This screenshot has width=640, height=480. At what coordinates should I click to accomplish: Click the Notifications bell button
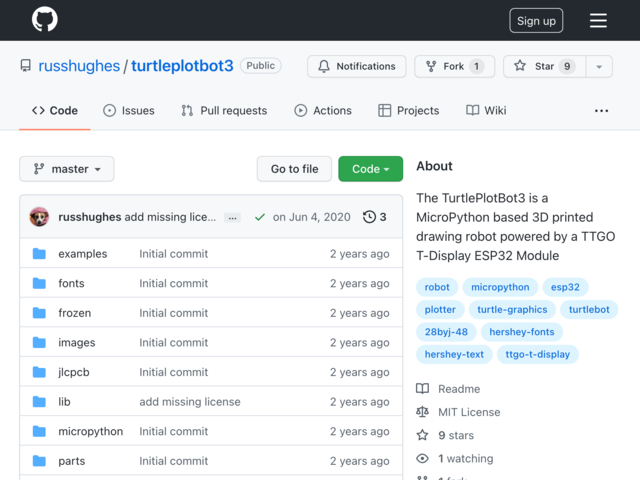tap(356, 66)
